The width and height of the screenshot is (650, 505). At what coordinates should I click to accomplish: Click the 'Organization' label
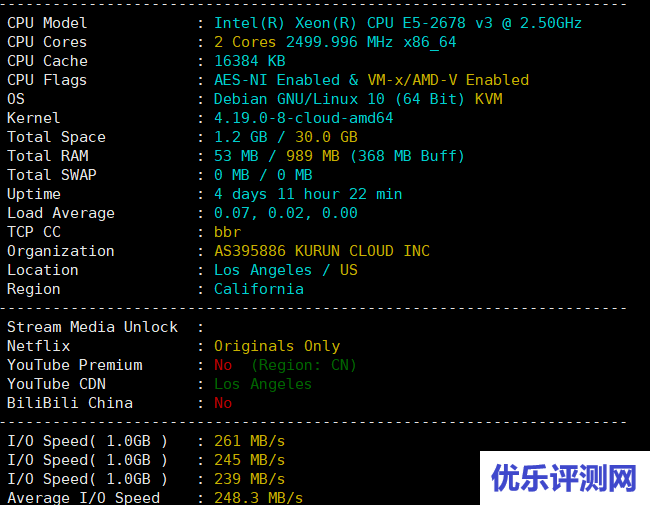click(x=61, y=251)
